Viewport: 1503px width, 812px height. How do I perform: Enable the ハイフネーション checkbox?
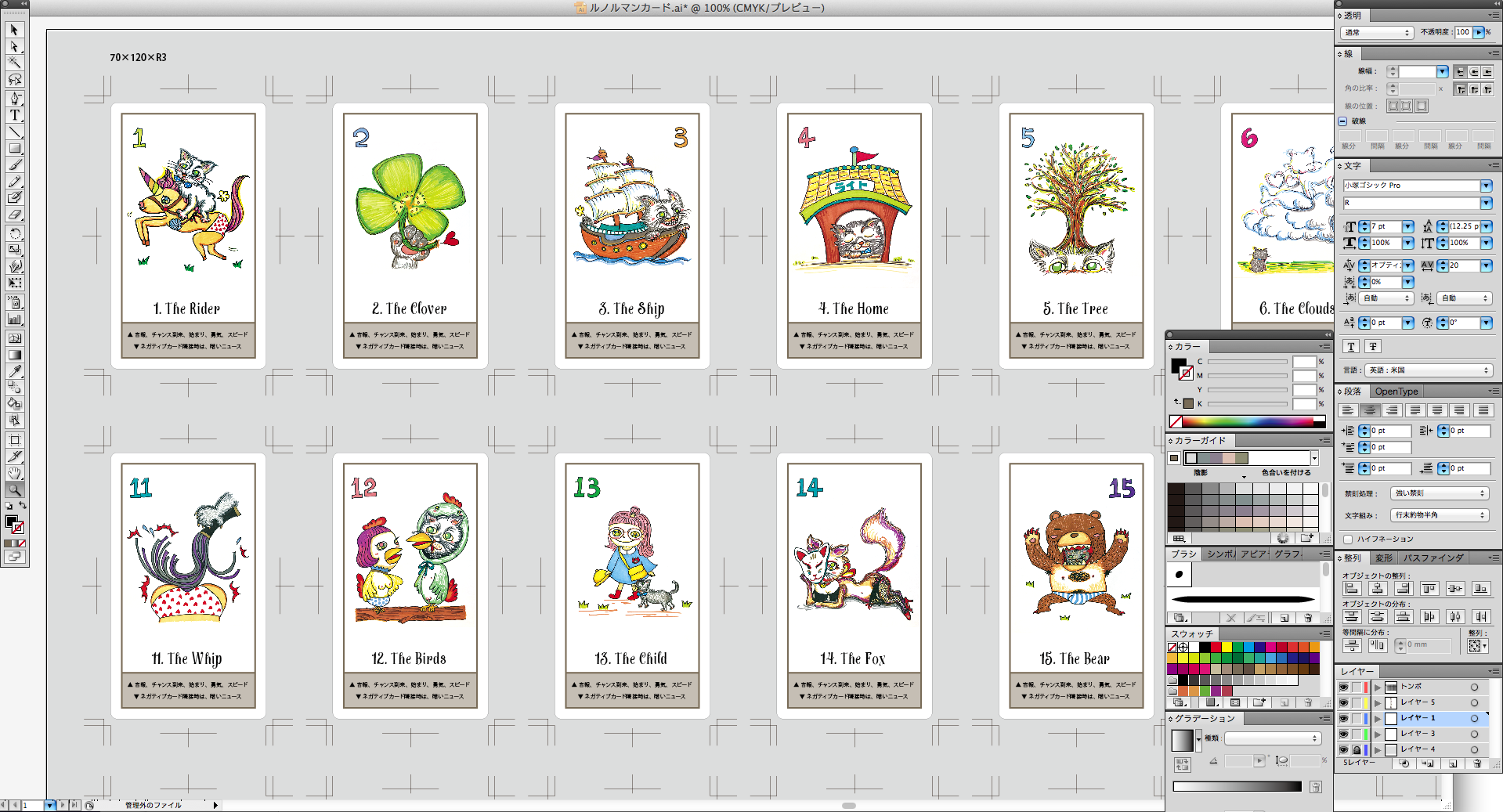[x=1348, y=539]
